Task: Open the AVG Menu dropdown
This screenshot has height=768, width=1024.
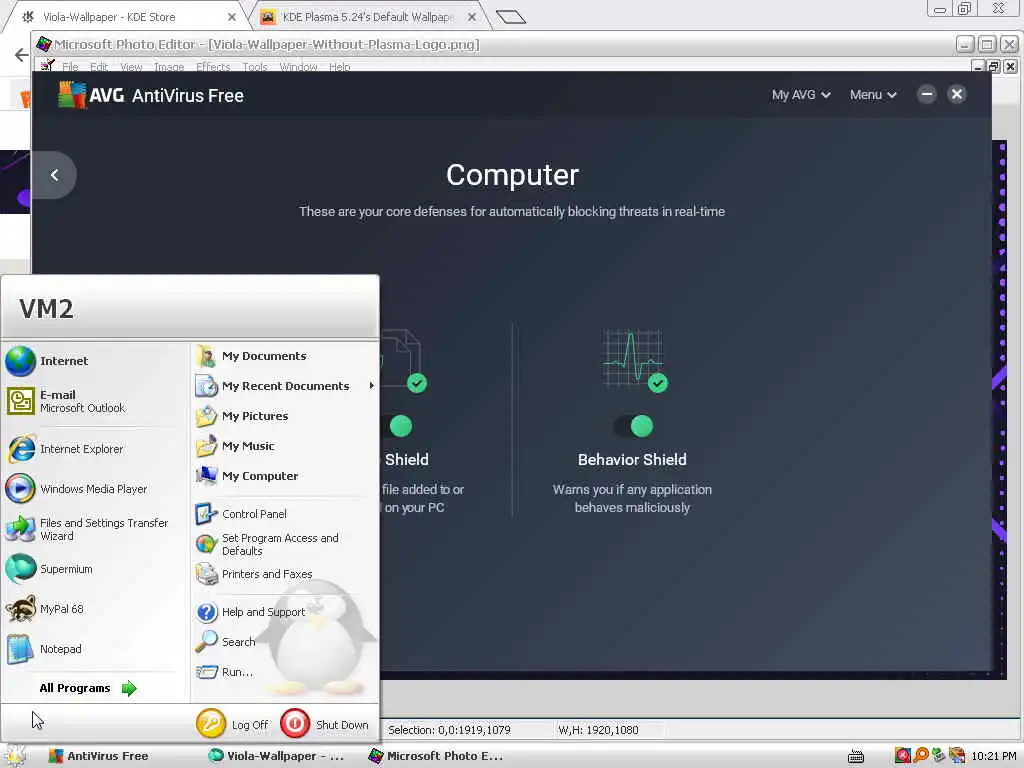Action: point(872,95)
